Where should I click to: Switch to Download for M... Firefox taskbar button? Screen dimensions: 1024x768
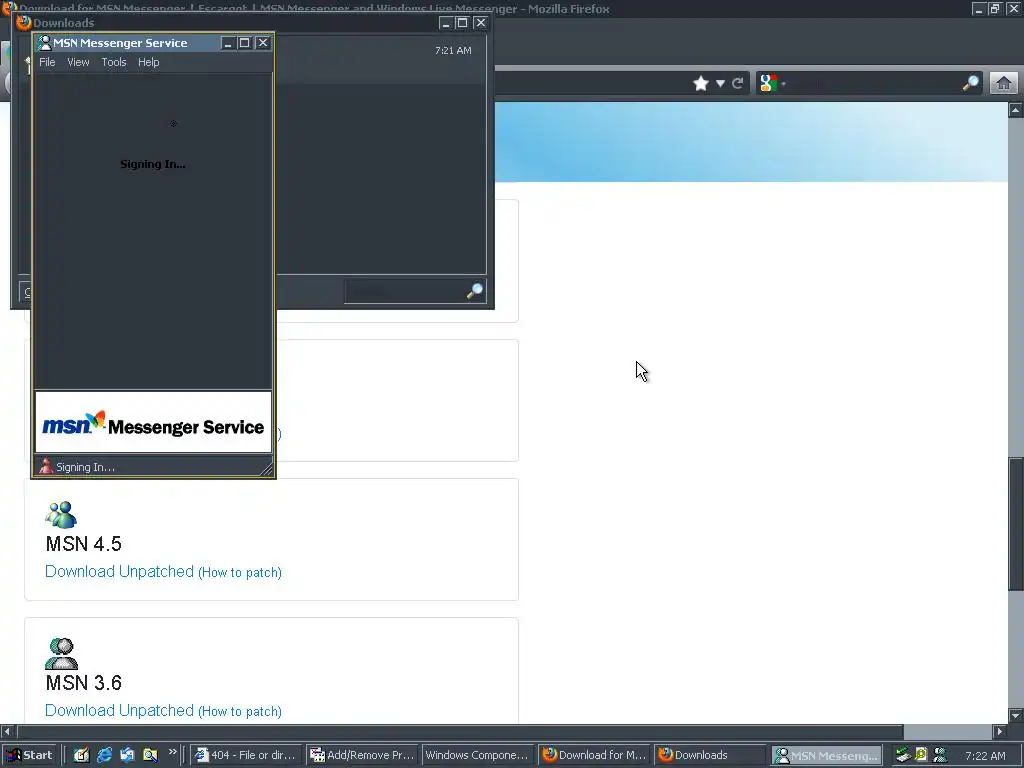click(x=594, y=755)
